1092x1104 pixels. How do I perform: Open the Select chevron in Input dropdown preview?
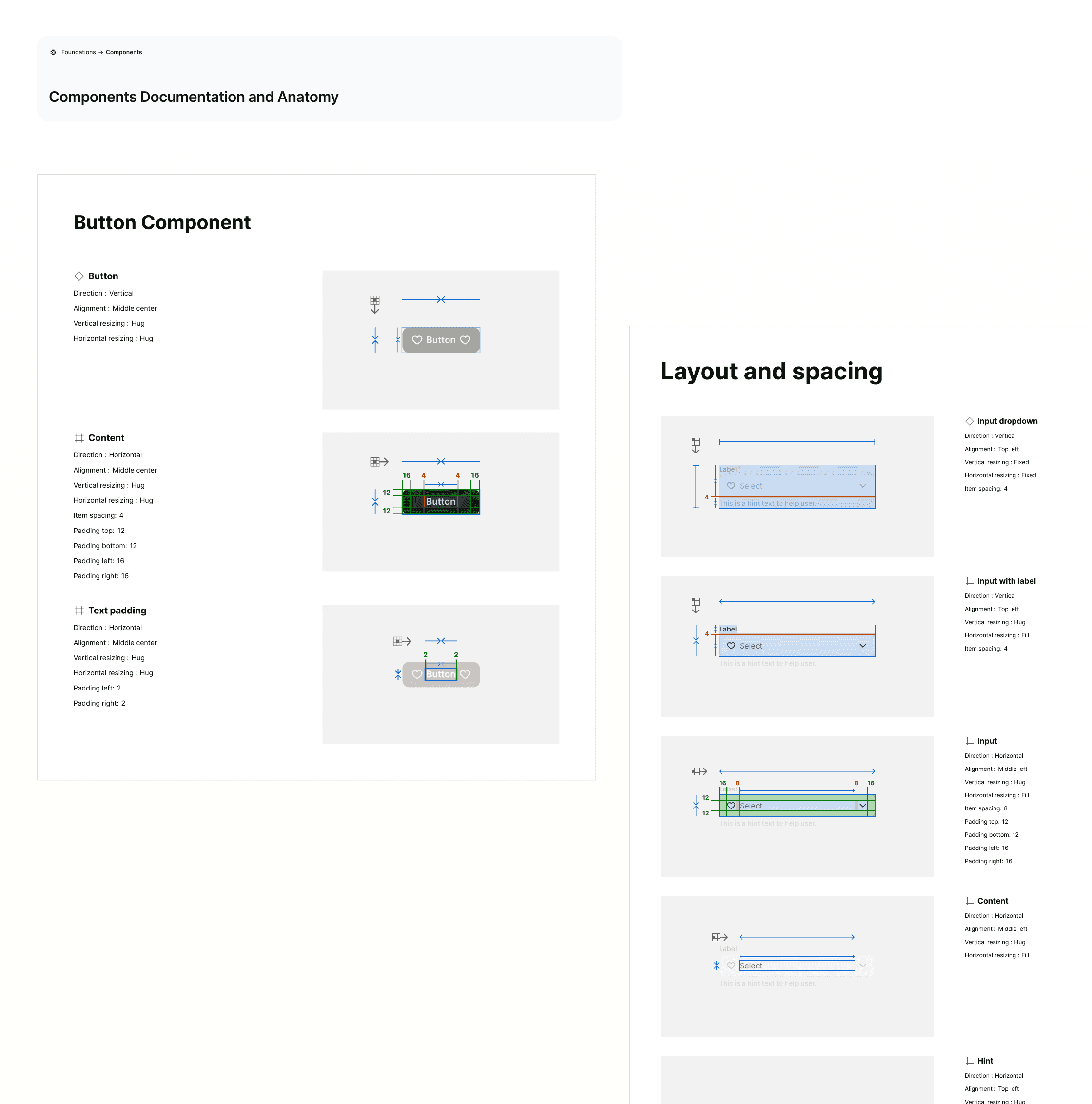862,486
